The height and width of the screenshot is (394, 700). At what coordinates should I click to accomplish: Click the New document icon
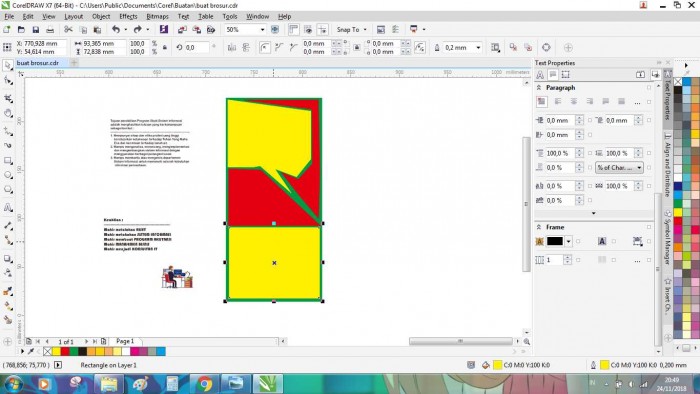point(7,29)
